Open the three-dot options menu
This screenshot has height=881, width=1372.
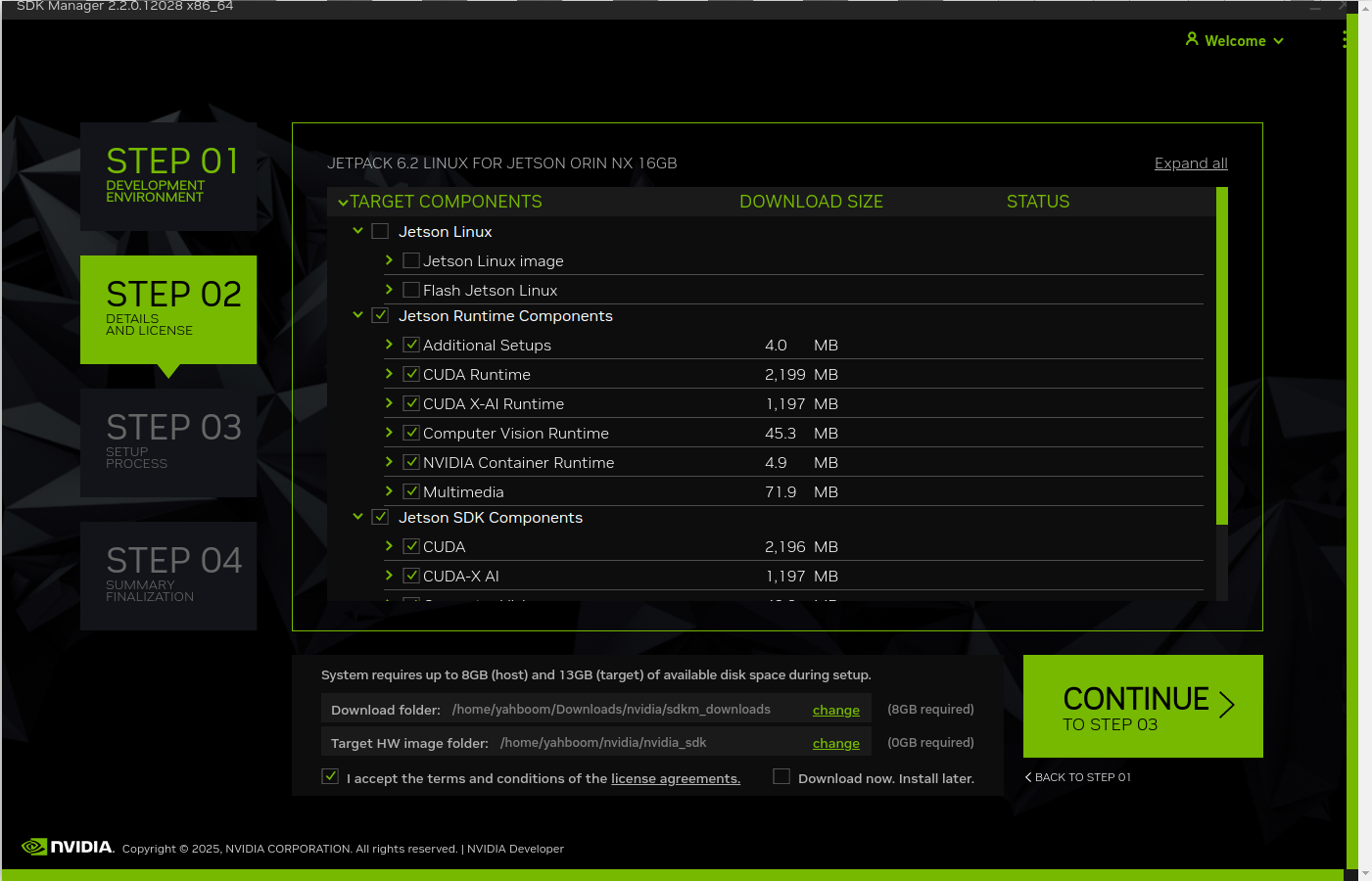[x=1344, y=39]
